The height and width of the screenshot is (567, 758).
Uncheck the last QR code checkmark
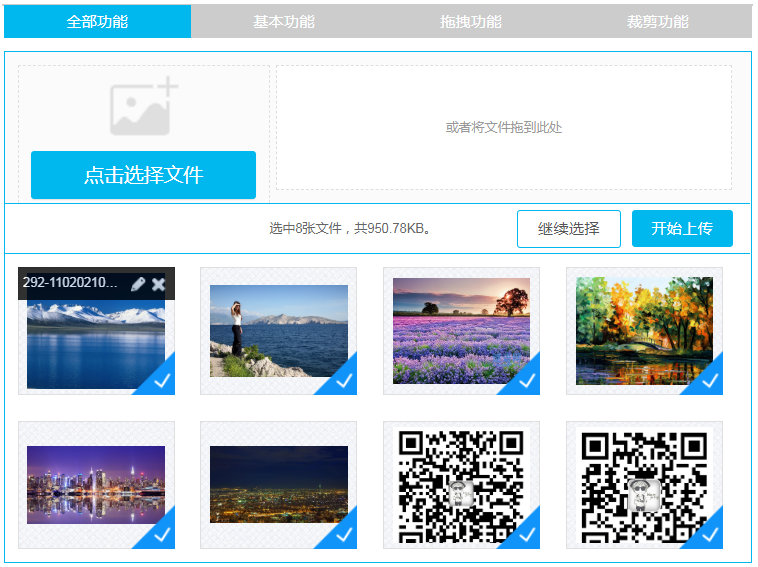click(709, 535)
